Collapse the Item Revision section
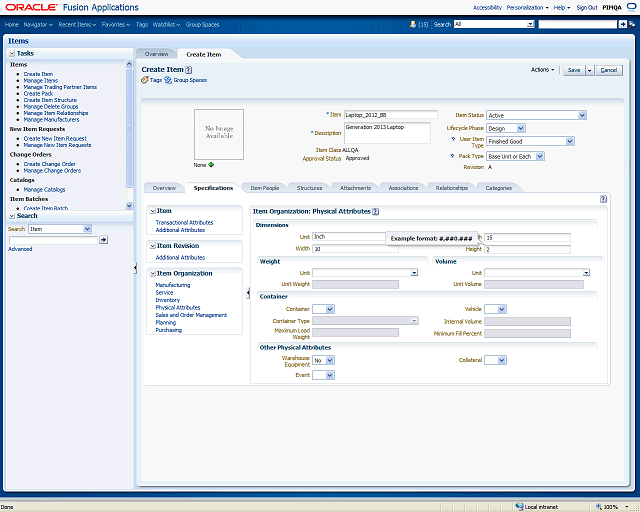The width and height of the screenshot is (640, 512). point(152,246)
